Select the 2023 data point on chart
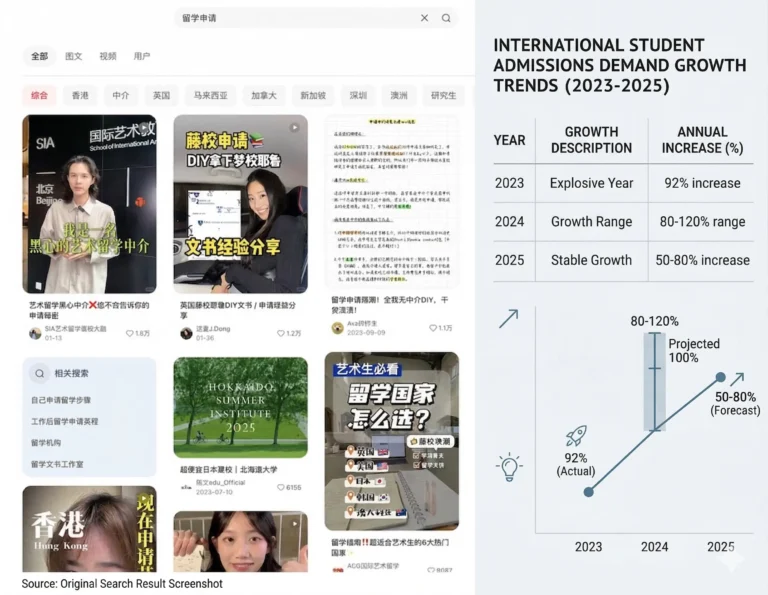The height and width of the screenshot is (595, 768). tap(589, 492)
